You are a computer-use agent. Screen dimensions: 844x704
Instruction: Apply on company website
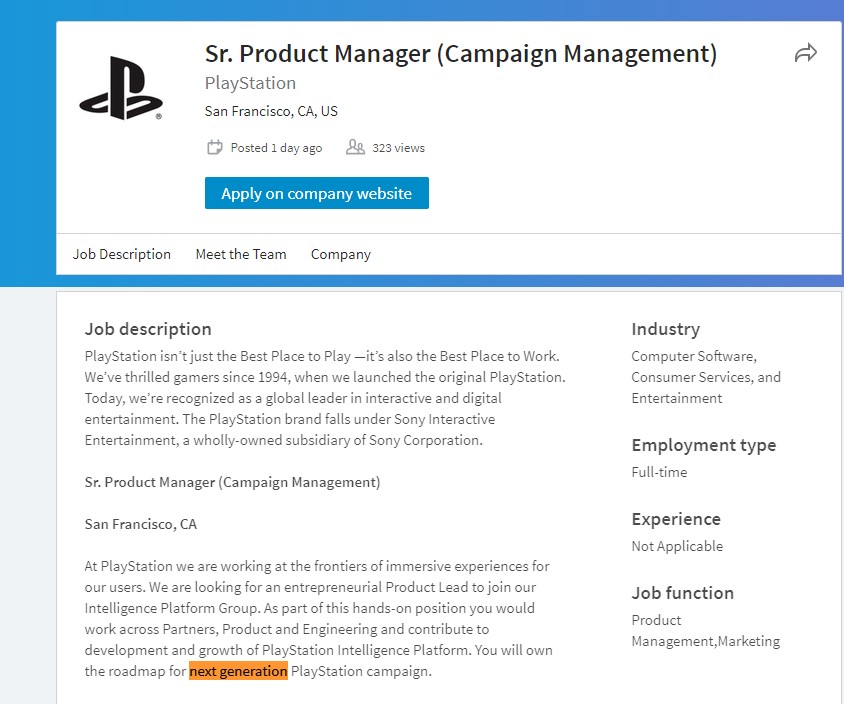(316, 193)
